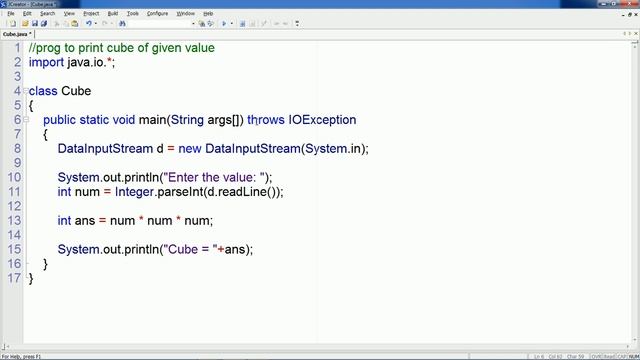Screen dimensions: 640x360
Task: Click the OVR indicator in the status bar
Action: pyautogui.click(x=596, y=357)
